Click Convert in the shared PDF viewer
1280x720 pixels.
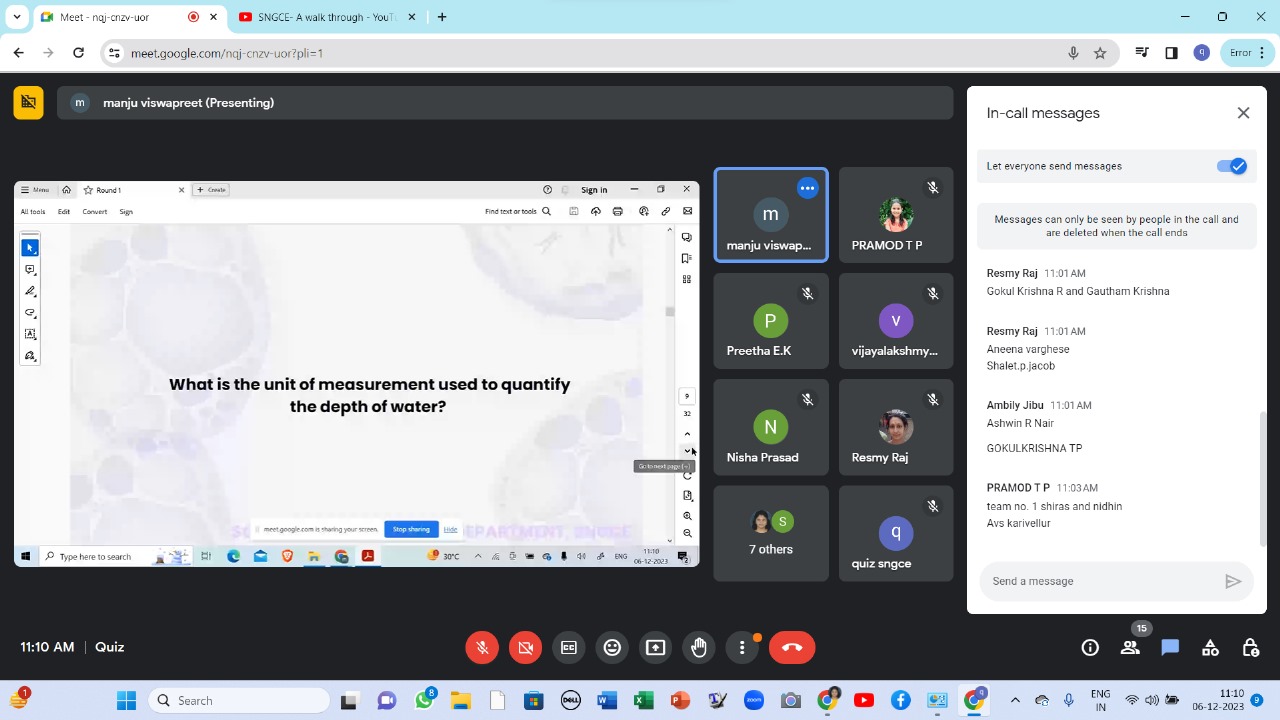click(x=95, y=212)
